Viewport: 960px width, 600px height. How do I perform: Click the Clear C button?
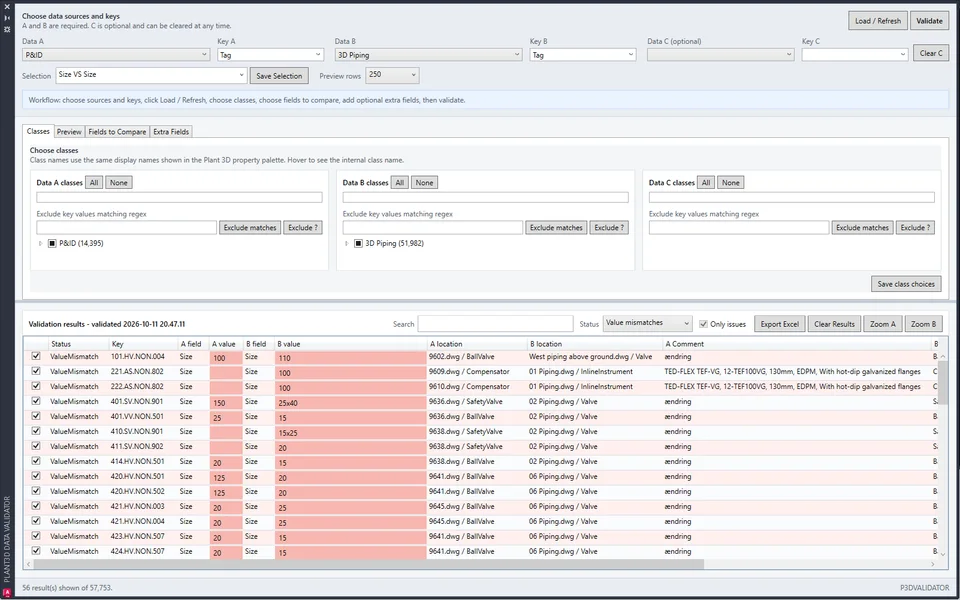click(x=931, y=53)
